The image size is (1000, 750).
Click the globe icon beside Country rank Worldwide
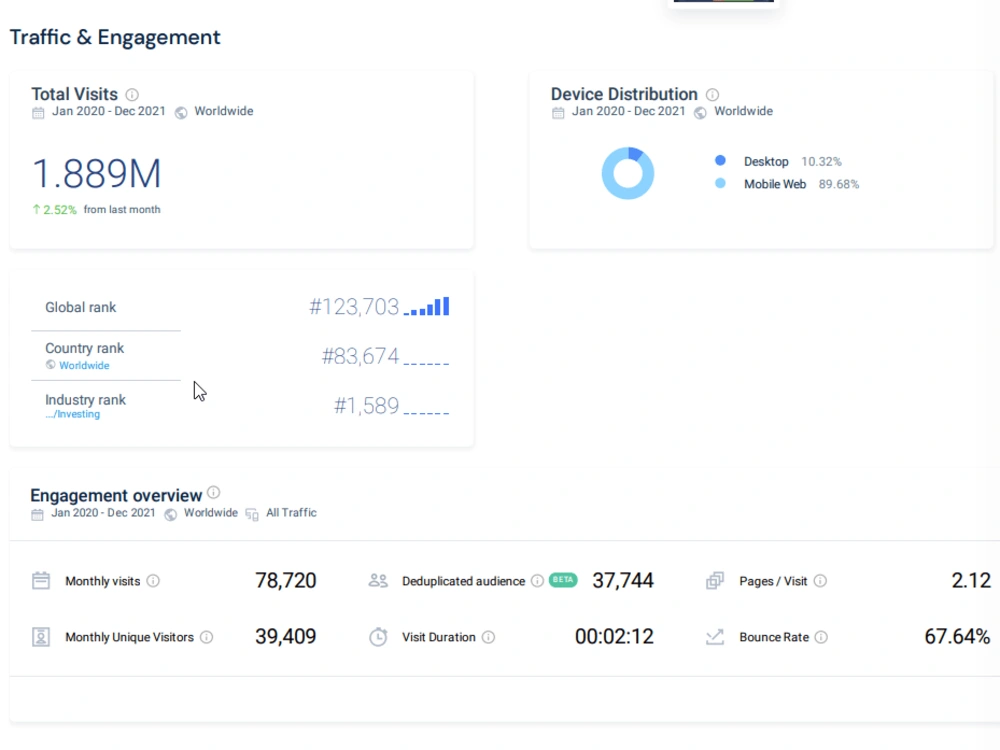[x=50, y=365]
